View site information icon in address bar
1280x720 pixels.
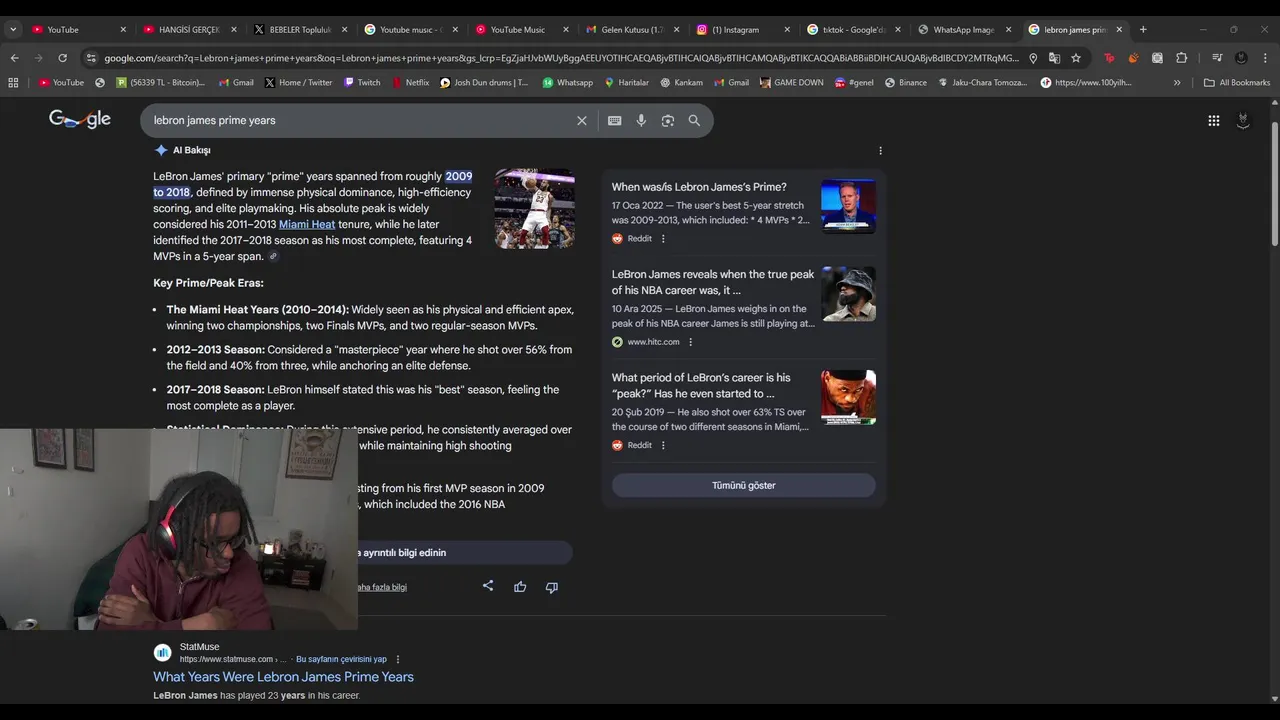click(92, 58)
